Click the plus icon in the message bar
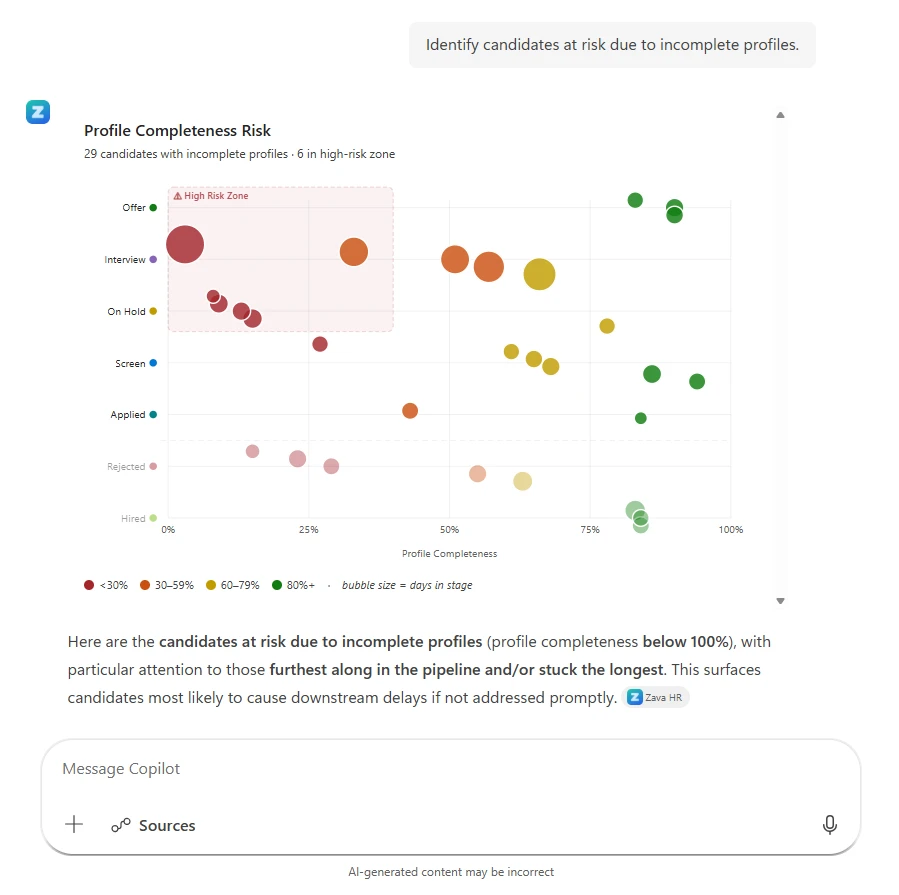This screenshot has height=895, width=899. [73, 824]
